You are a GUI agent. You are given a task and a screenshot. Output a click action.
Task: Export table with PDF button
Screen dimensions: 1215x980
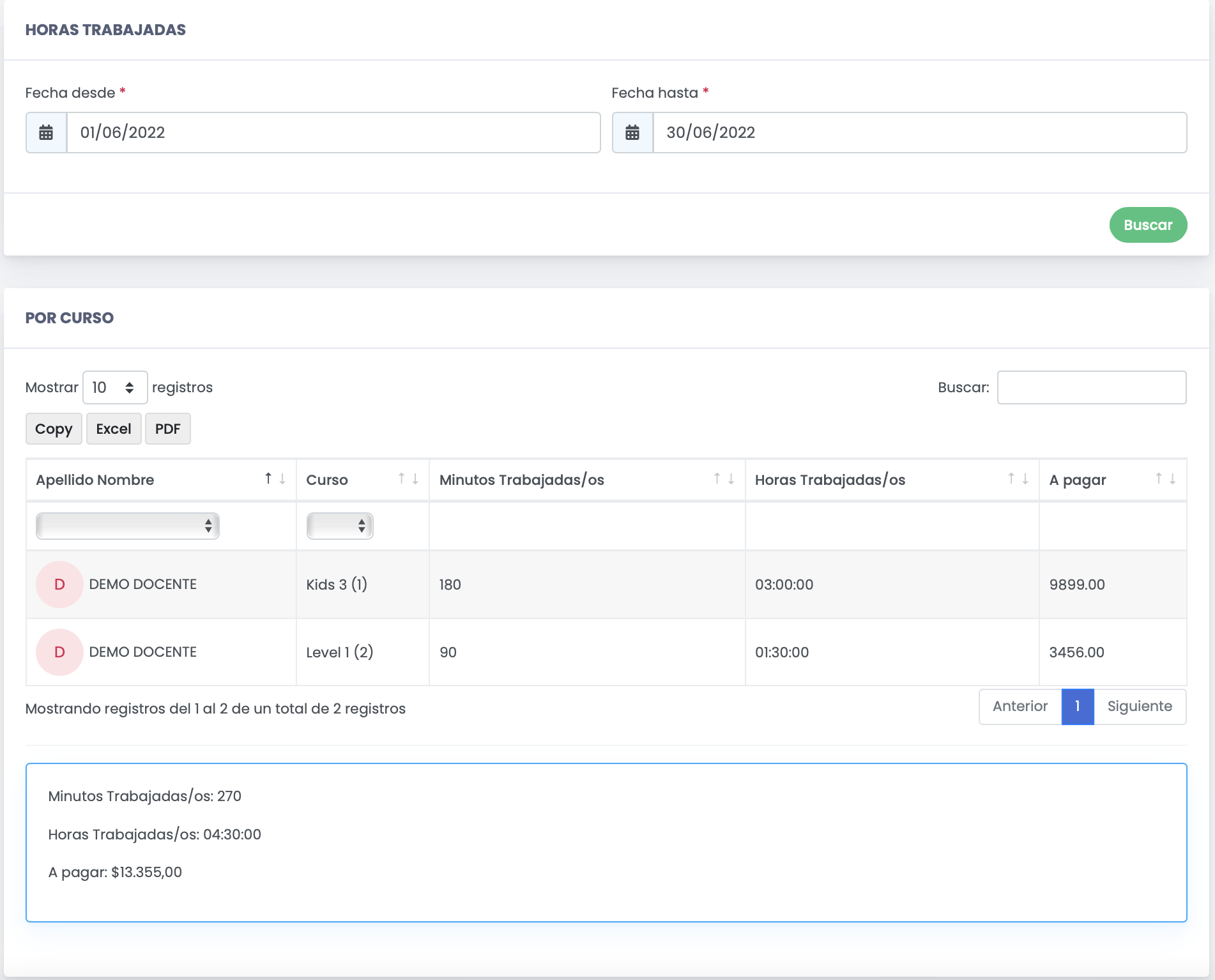[168, 429]
